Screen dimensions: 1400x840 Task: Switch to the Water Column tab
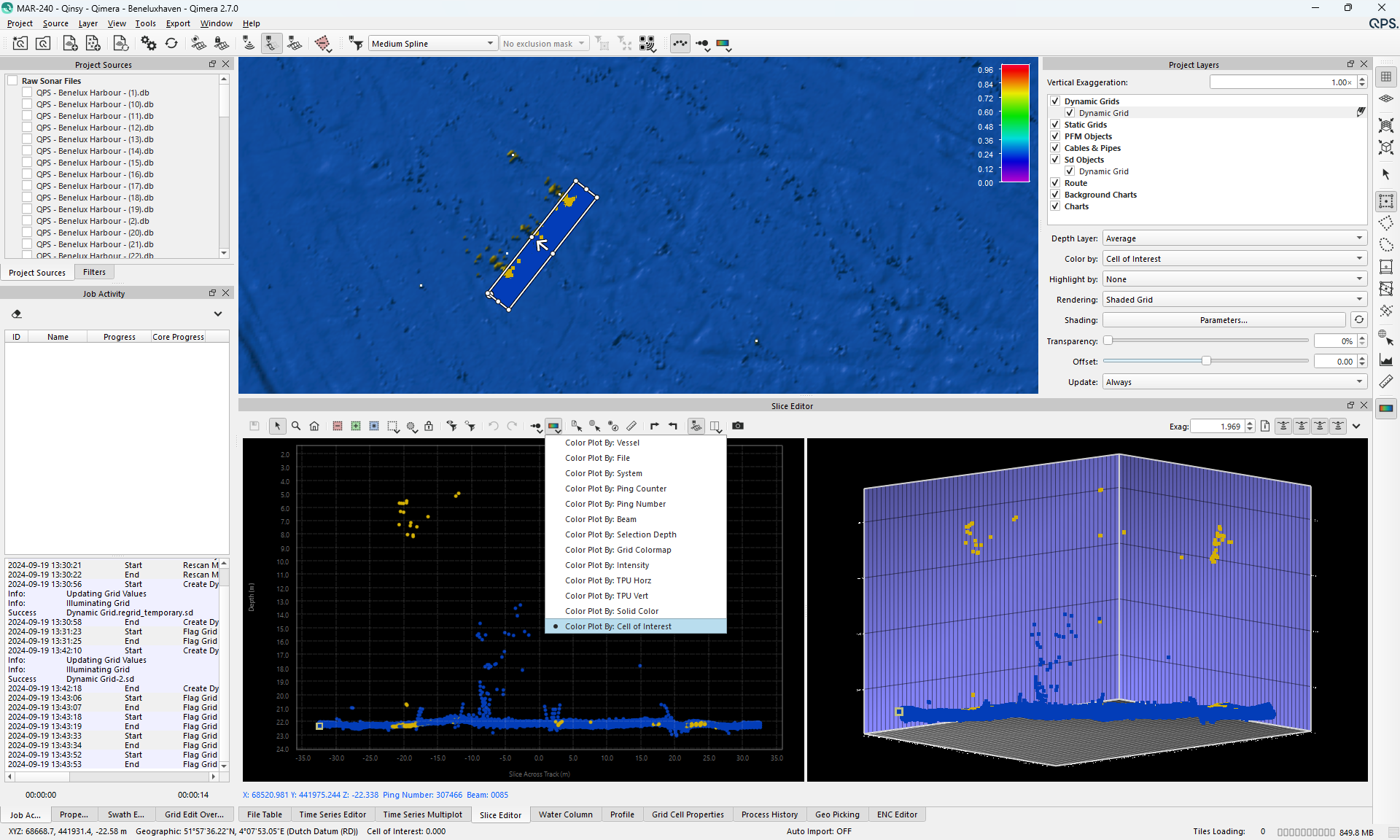point(565,814)
